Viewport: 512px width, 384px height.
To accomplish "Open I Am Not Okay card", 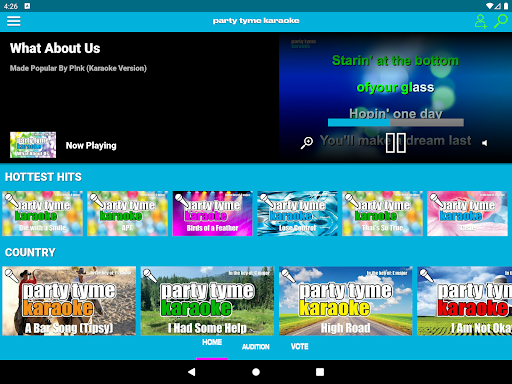I will (465, 301).
